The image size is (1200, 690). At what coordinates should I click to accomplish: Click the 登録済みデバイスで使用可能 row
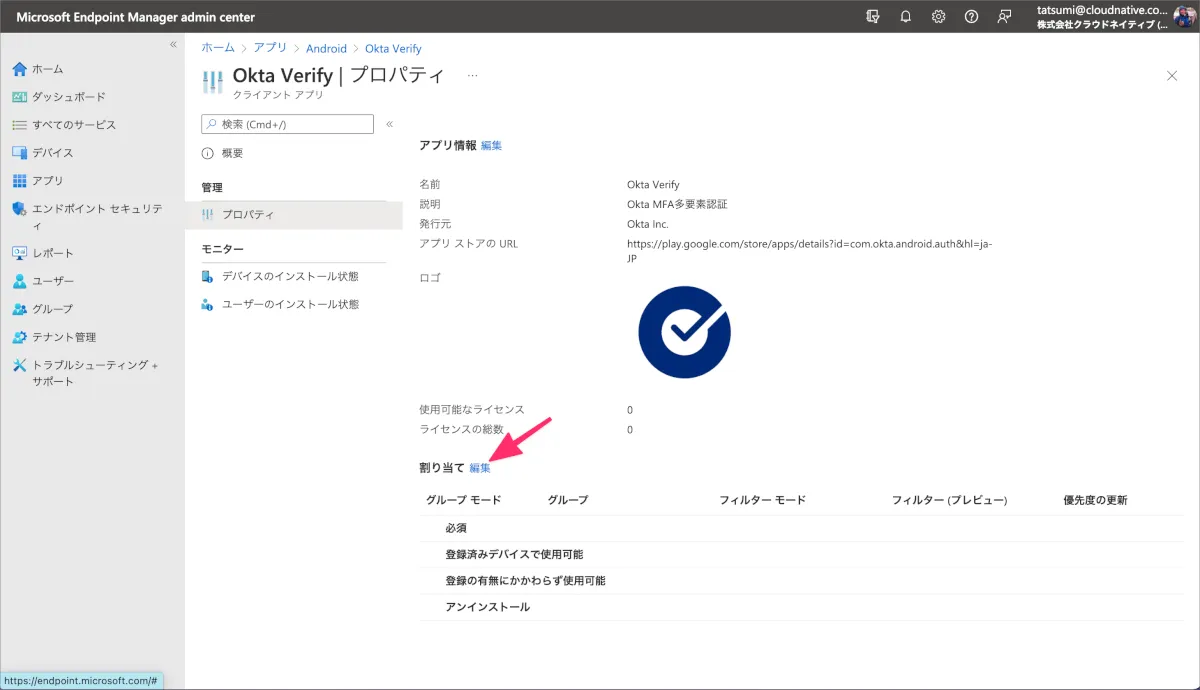click(x=801, y=554)
